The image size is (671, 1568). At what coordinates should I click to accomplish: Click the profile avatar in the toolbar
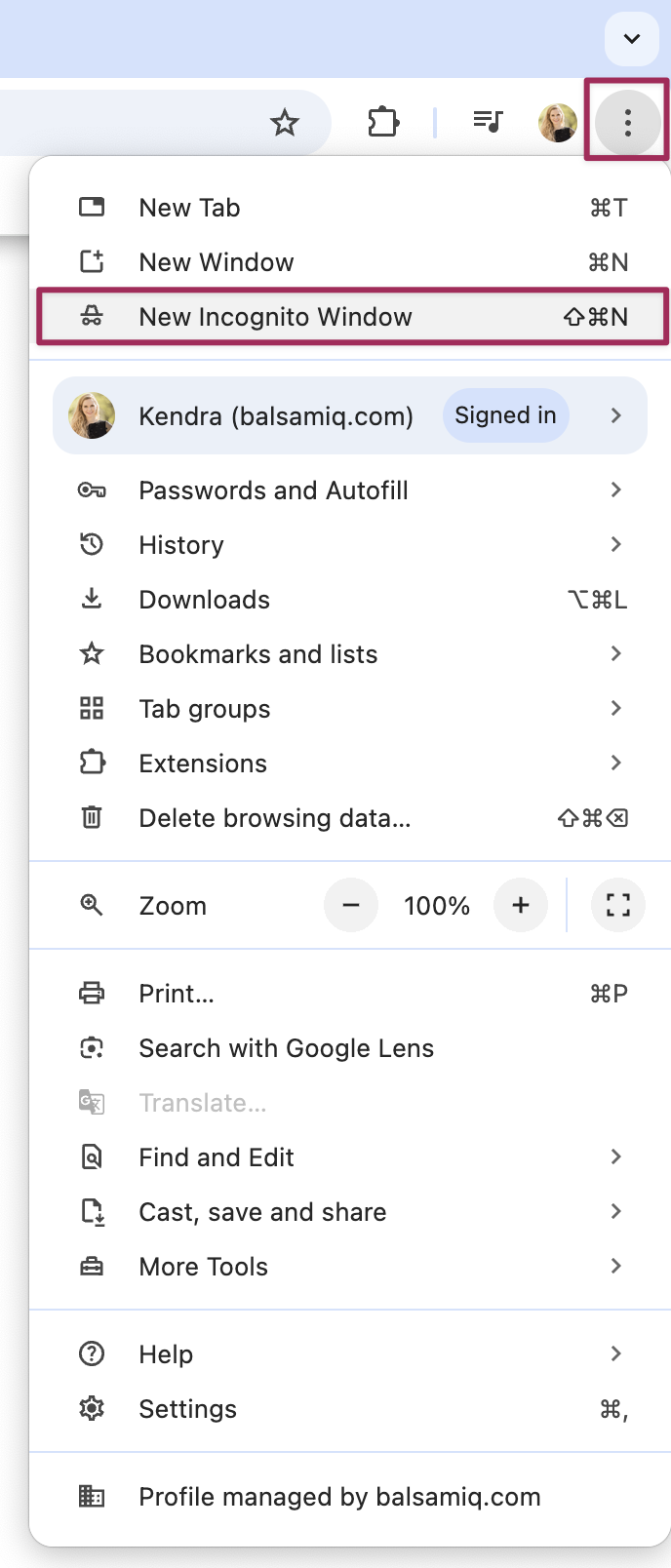coord(558,123)
